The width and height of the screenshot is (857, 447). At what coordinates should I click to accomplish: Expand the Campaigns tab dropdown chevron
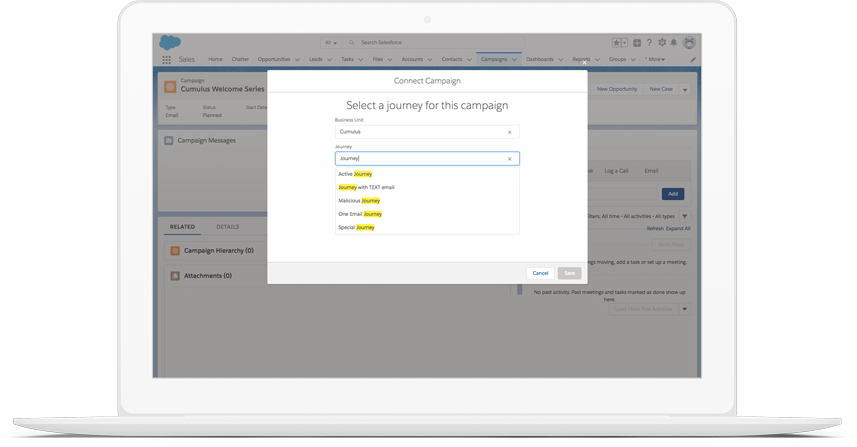(x=514, y=60)
